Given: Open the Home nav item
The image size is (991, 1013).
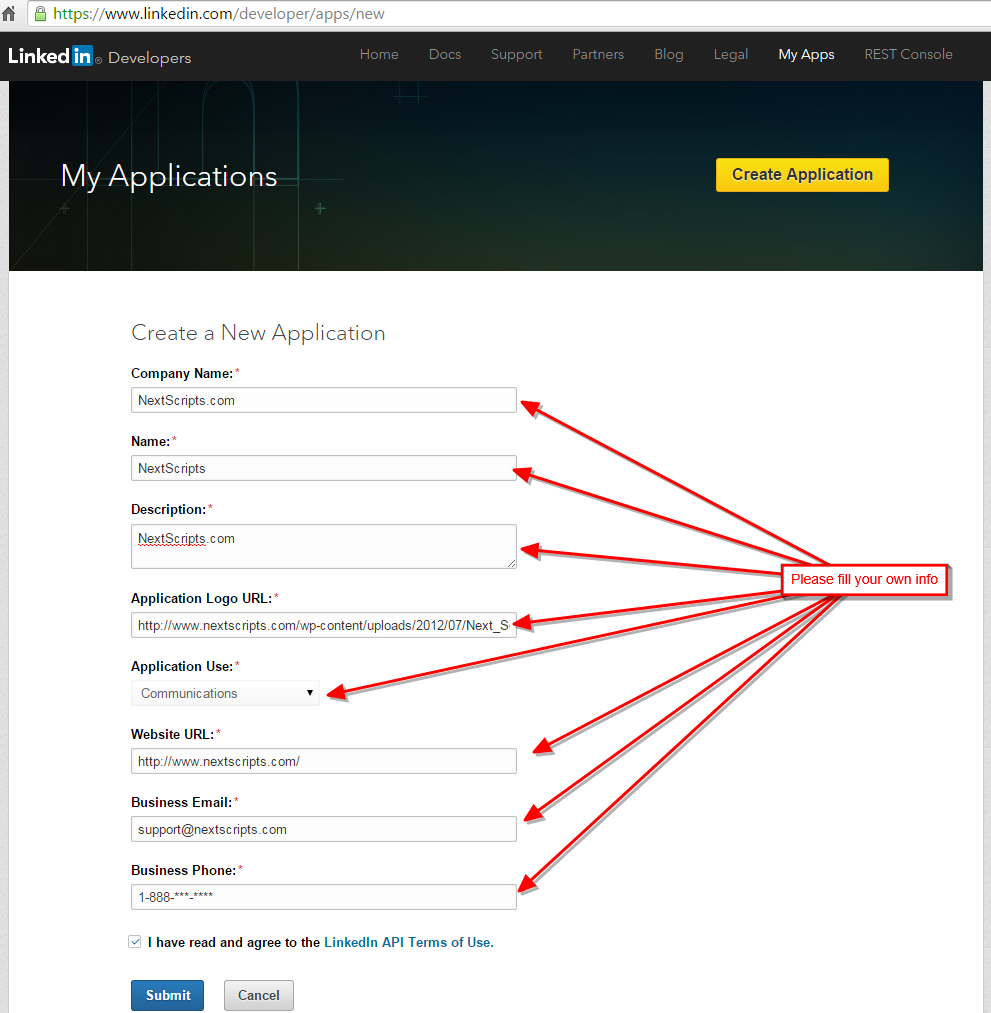Looking at the screenshot, I should click(379, 54).
